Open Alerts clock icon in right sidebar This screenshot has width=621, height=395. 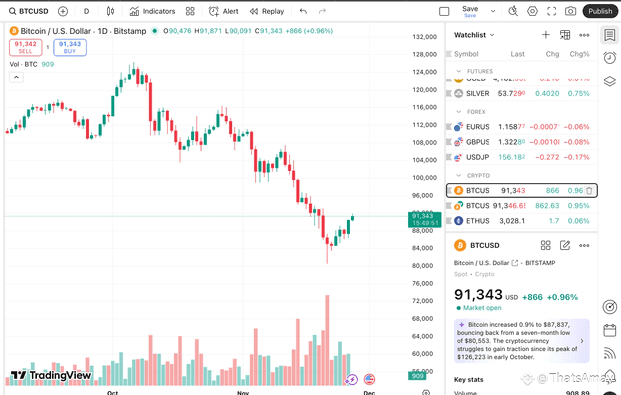click(x=610, y=58)
